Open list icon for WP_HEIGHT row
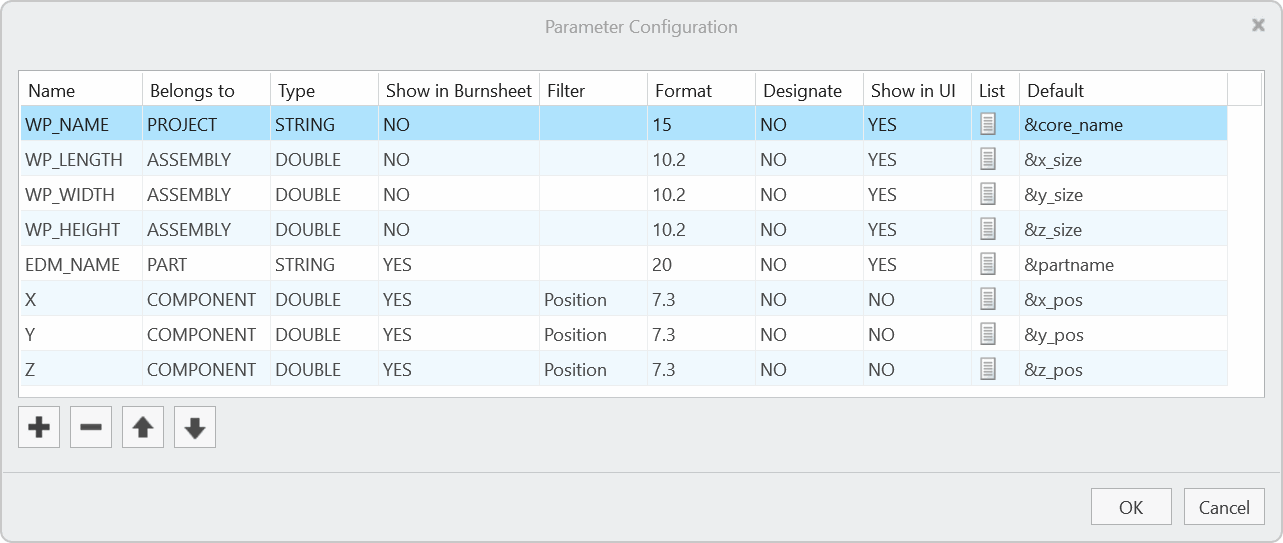Image resolution: width=1283 pixels, height=543 pixels. point(989,229)
